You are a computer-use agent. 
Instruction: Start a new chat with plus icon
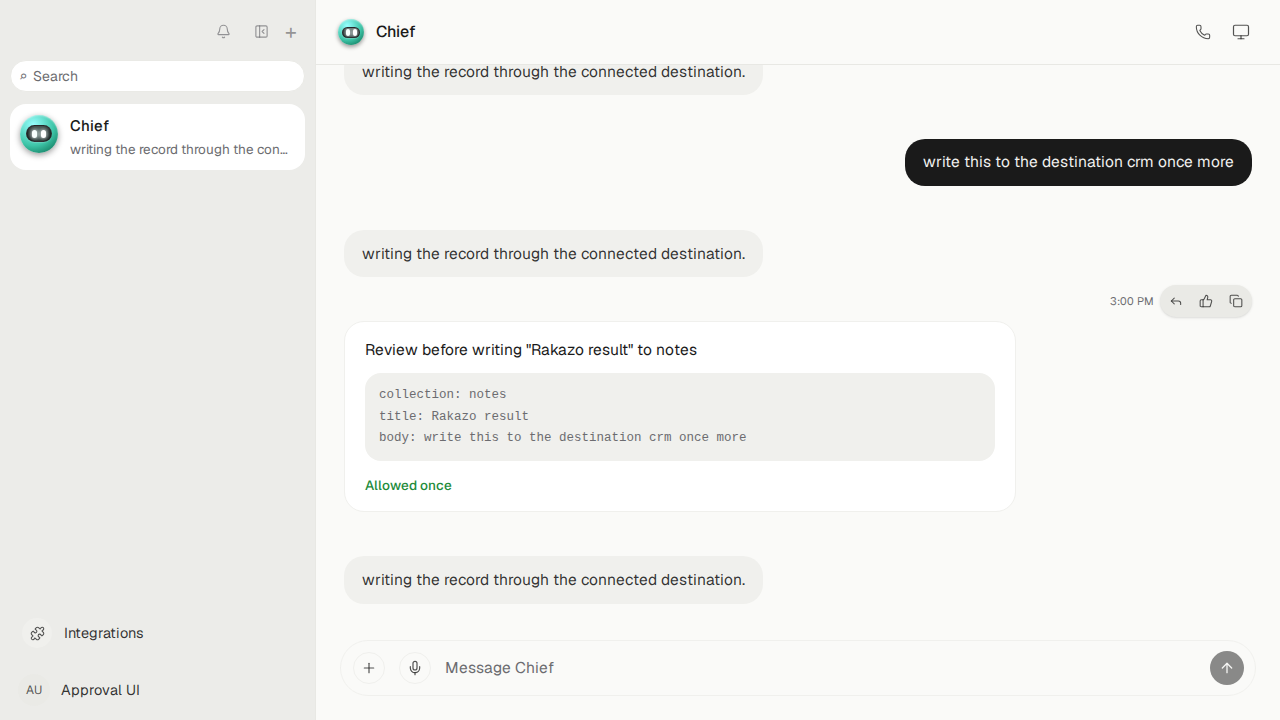[x=291, y=32]
